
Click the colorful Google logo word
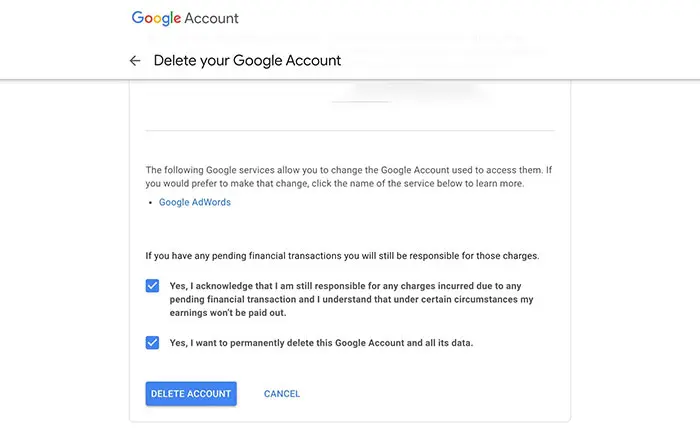[157, 18]
